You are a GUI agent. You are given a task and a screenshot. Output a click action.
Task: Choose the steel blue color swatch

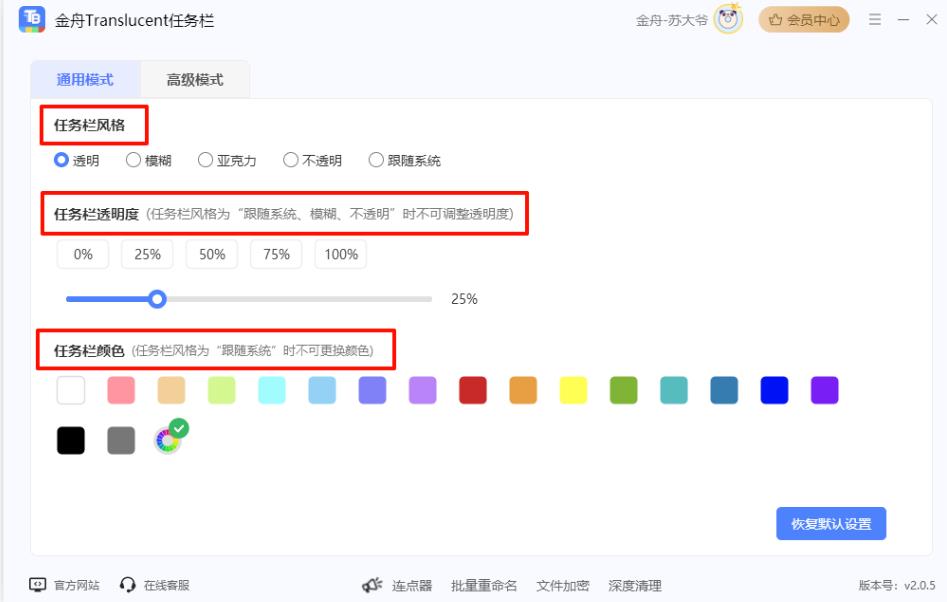pyautogui.click(x=724, y=390)
